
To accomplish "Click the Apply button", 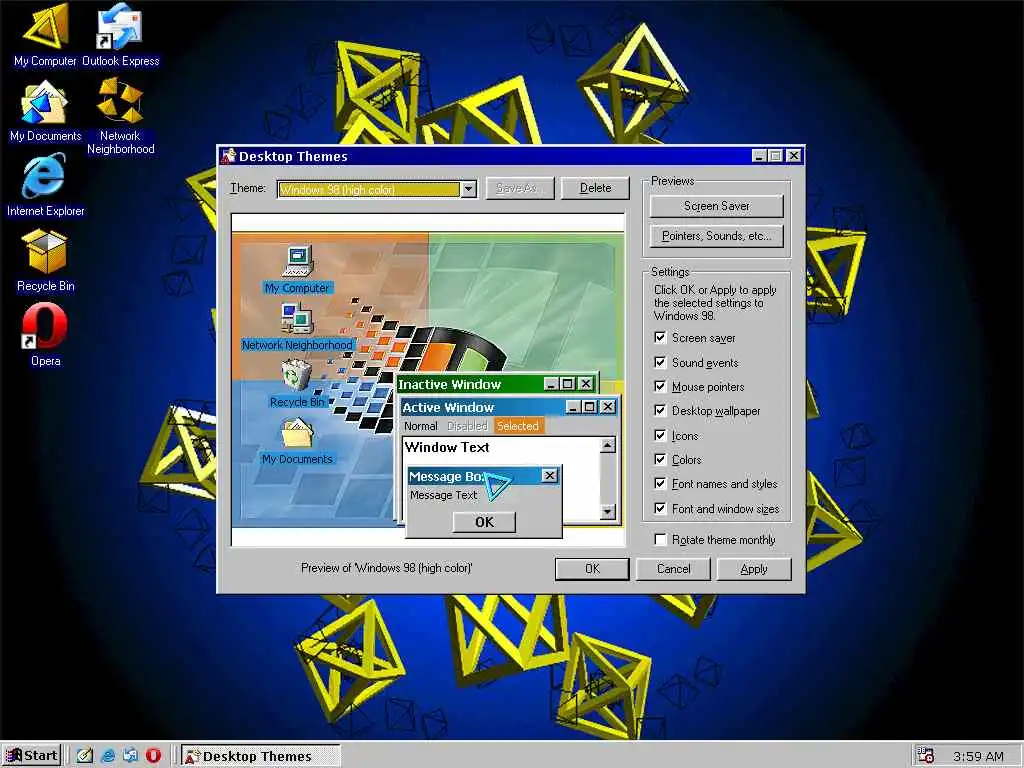I will (x=754, y=569).
